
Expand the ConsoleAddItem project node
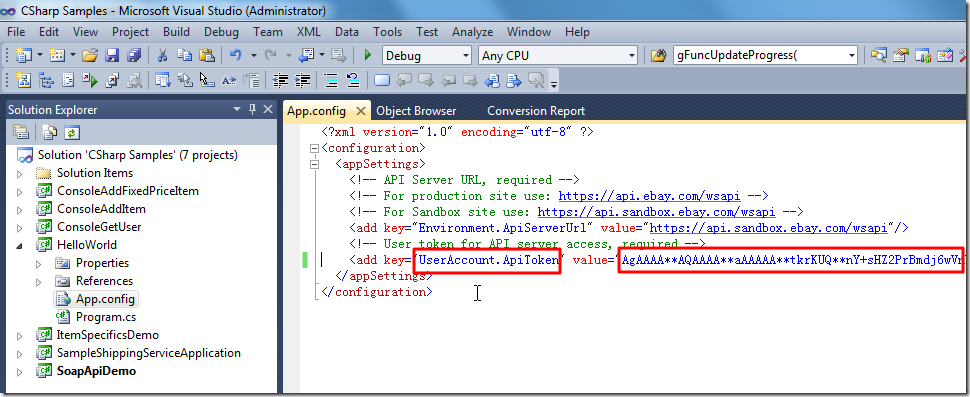[19, 209]
